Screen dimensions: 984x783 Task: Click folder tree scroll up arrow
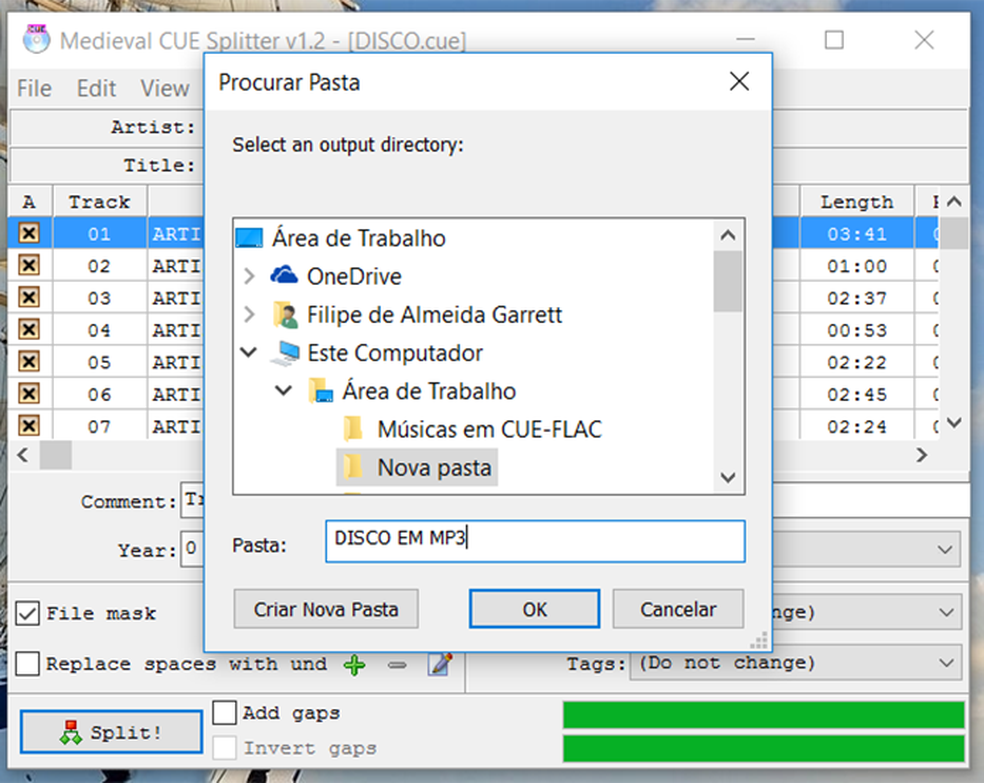click(x=728, y=235)
